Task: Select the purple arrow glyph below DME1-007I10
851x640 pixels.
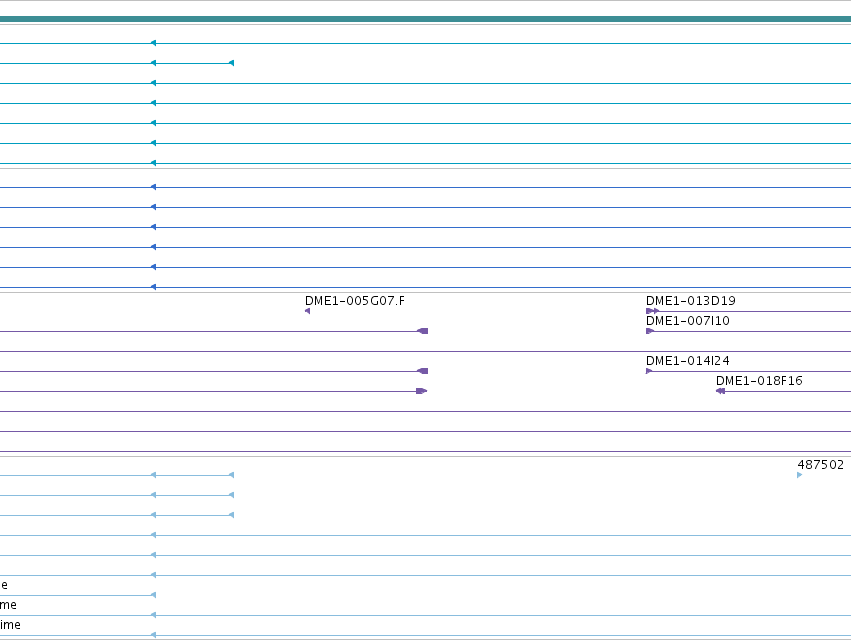Action: 650,331
